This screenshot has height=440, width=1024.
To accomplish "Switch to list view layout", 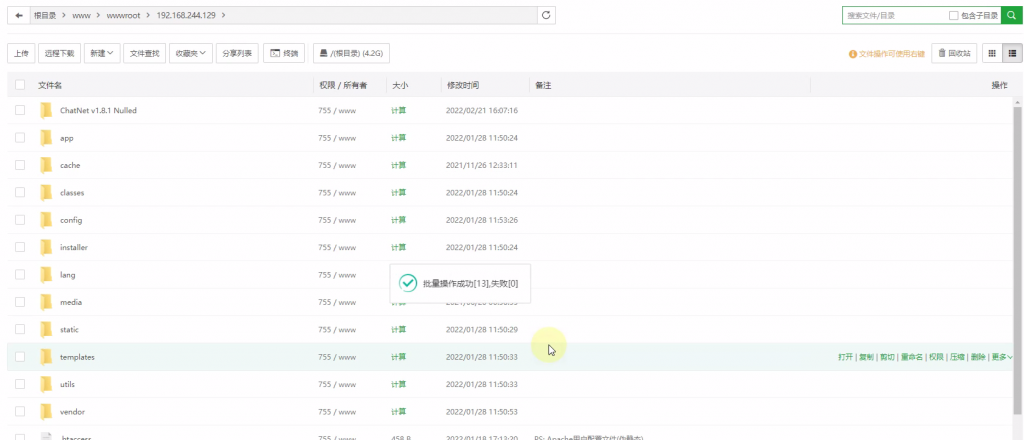I will 1012,53.
